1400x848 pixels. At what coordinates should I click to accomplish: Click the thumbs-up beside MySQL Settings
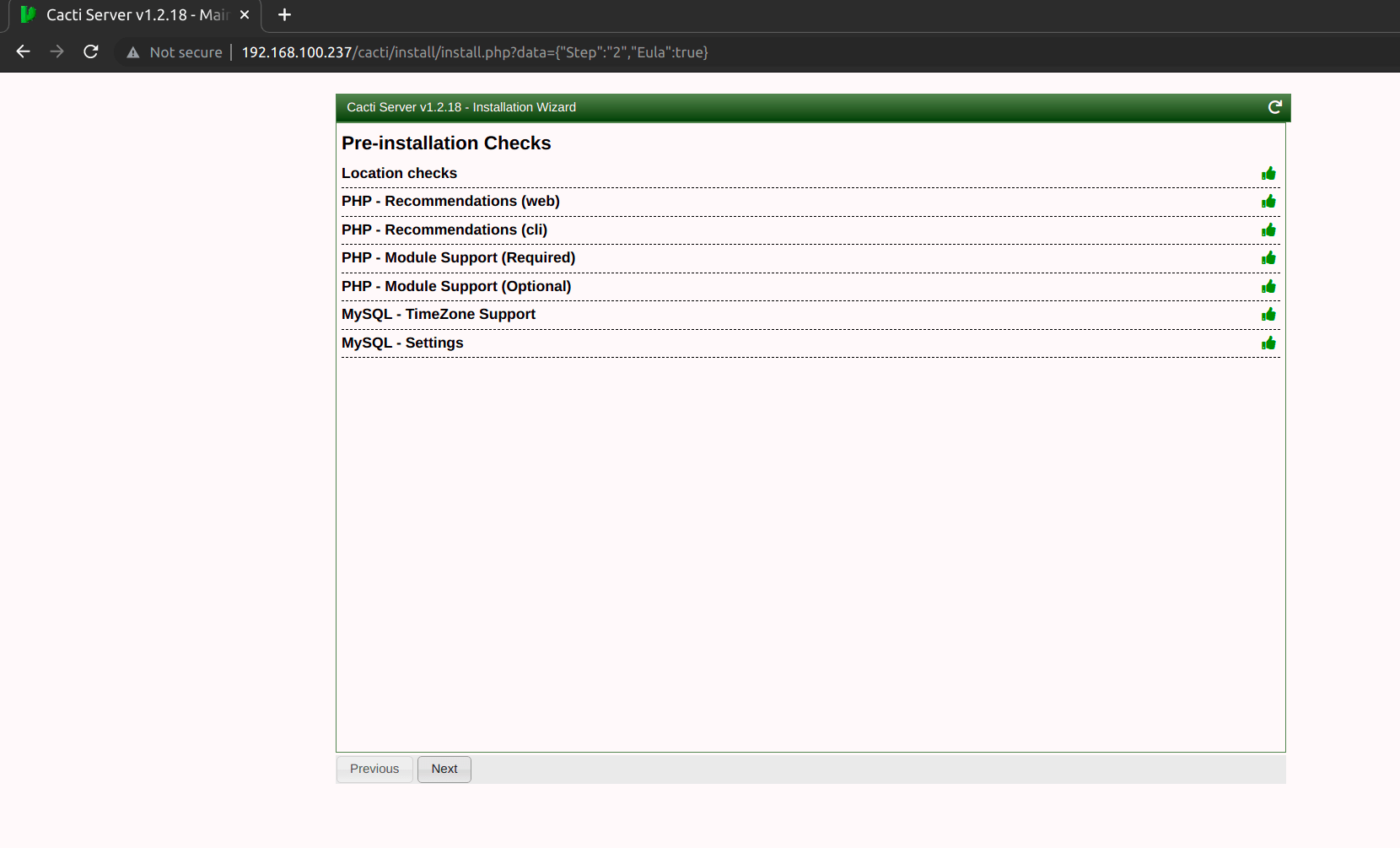pos(1269,343)
